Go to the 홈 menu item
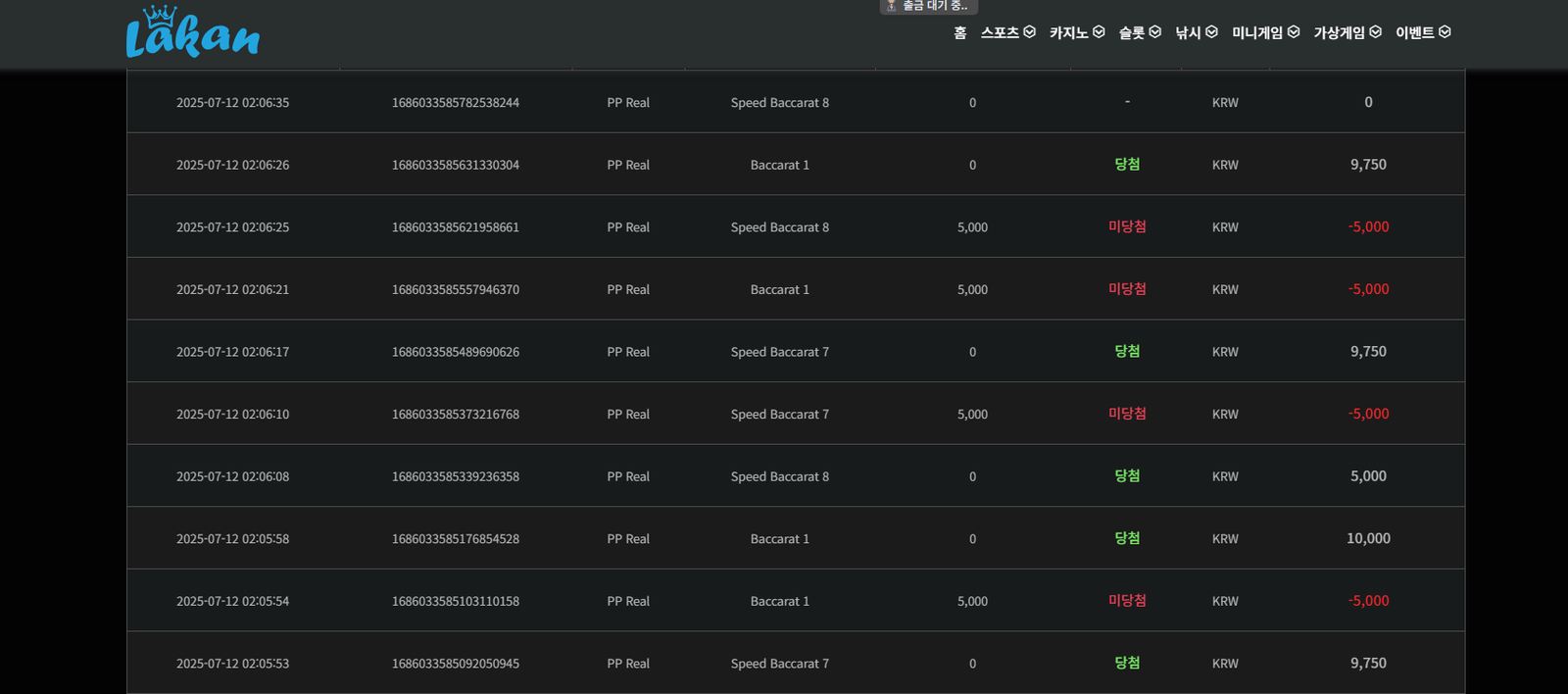Image resolution: width=1568 pixels, height=694 pixels. 959,33
